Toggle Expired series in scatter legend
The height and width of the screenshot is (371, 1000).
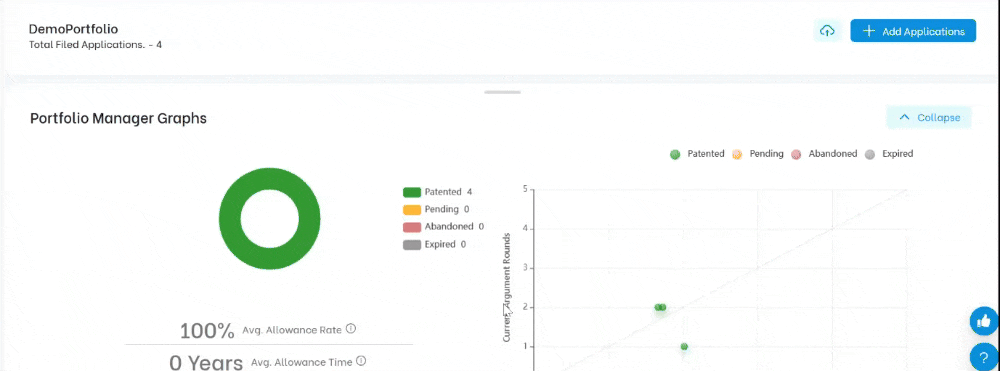[x=888, y=154]
